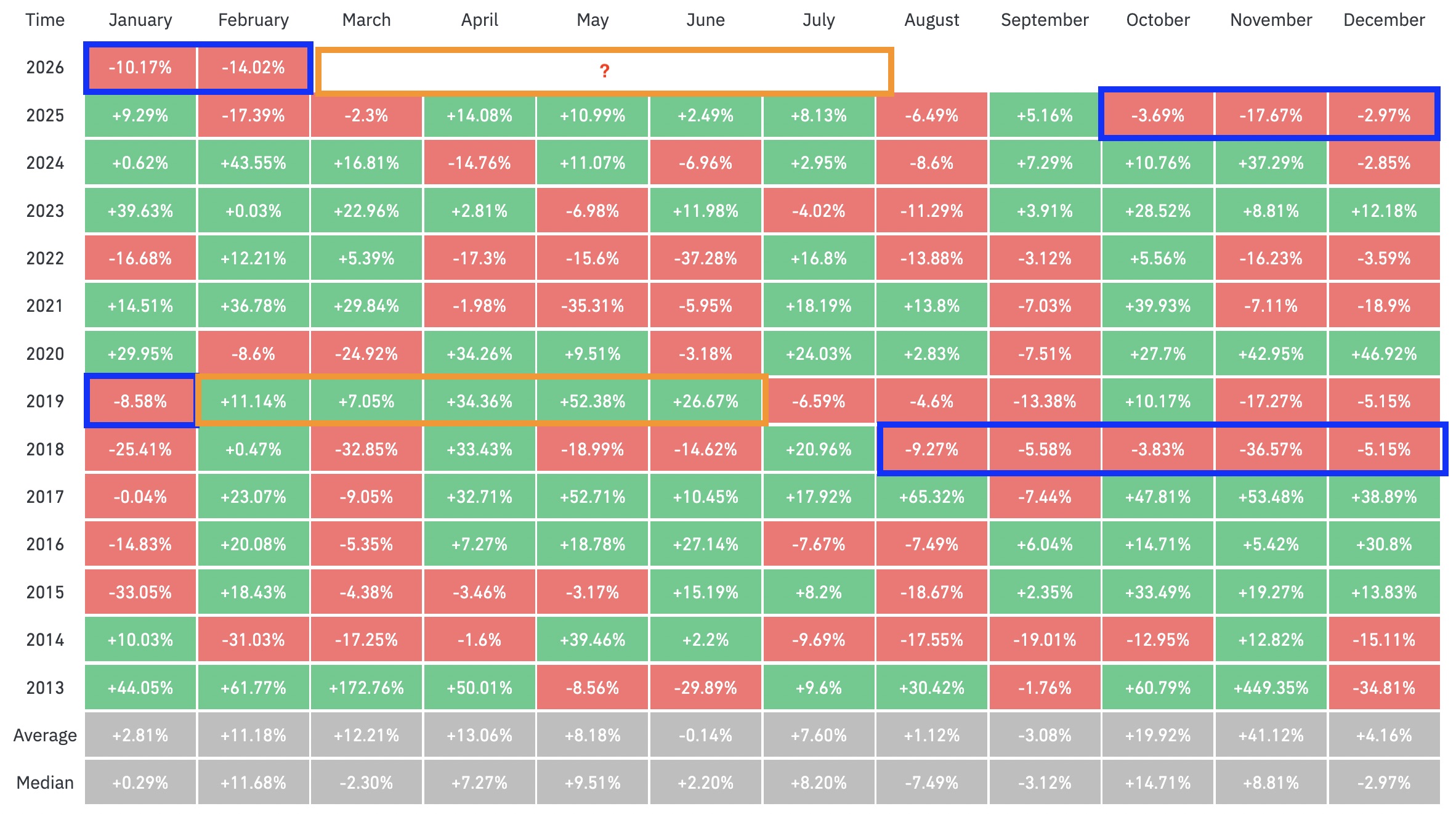Select the 2019 January -8.58% cell

click(x=140, y=401)
